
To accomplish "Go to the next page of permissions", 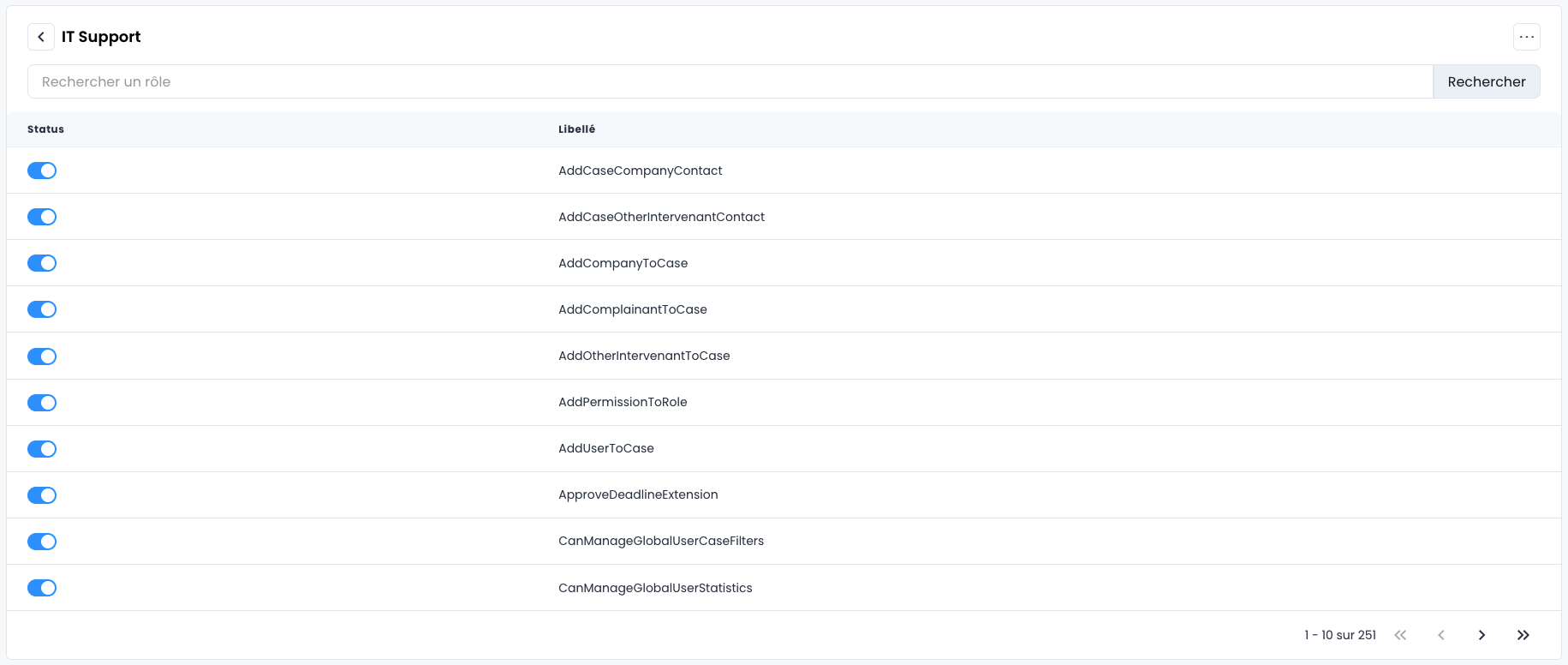I will point(1482,635).
